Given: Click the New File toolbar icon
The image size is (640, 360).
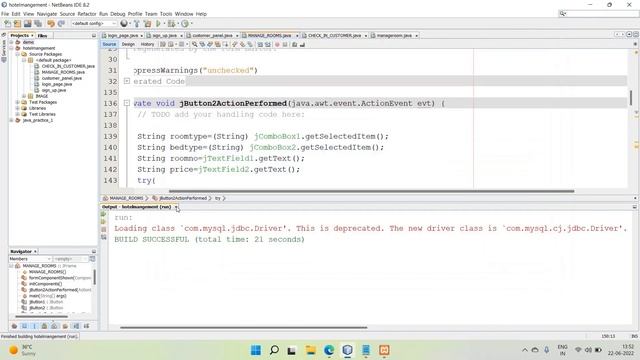Looking at the screenshot, I should tap(7, 24).
